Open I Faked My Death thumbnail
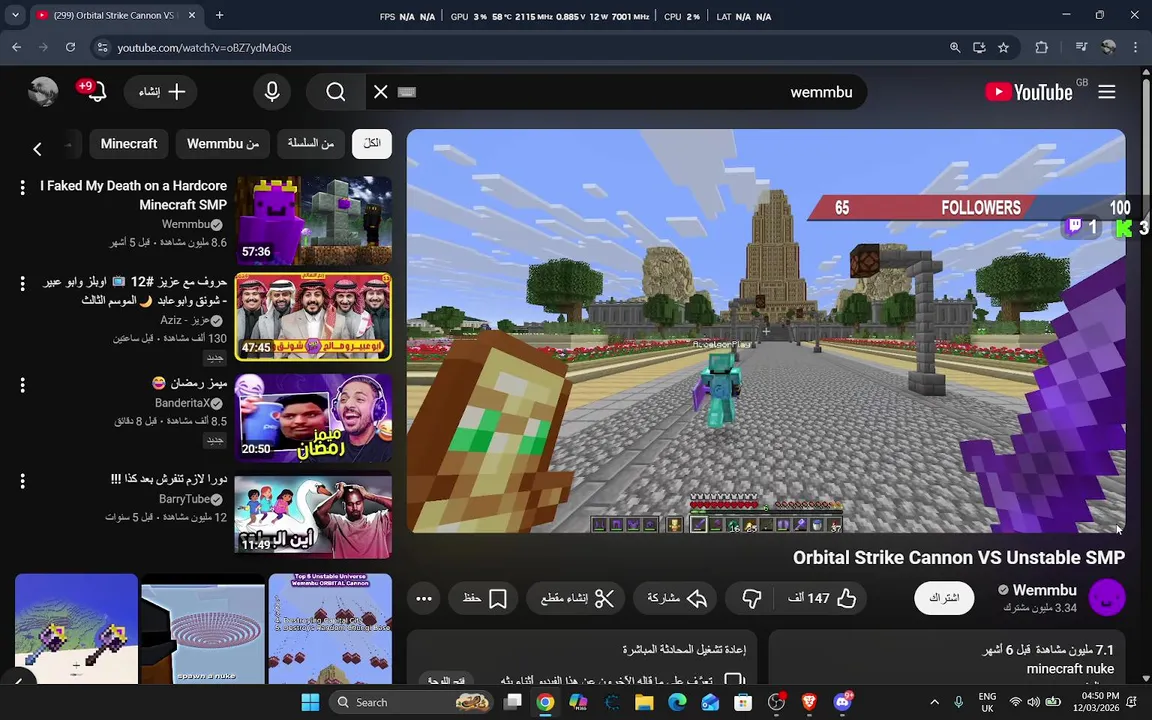 313,220
